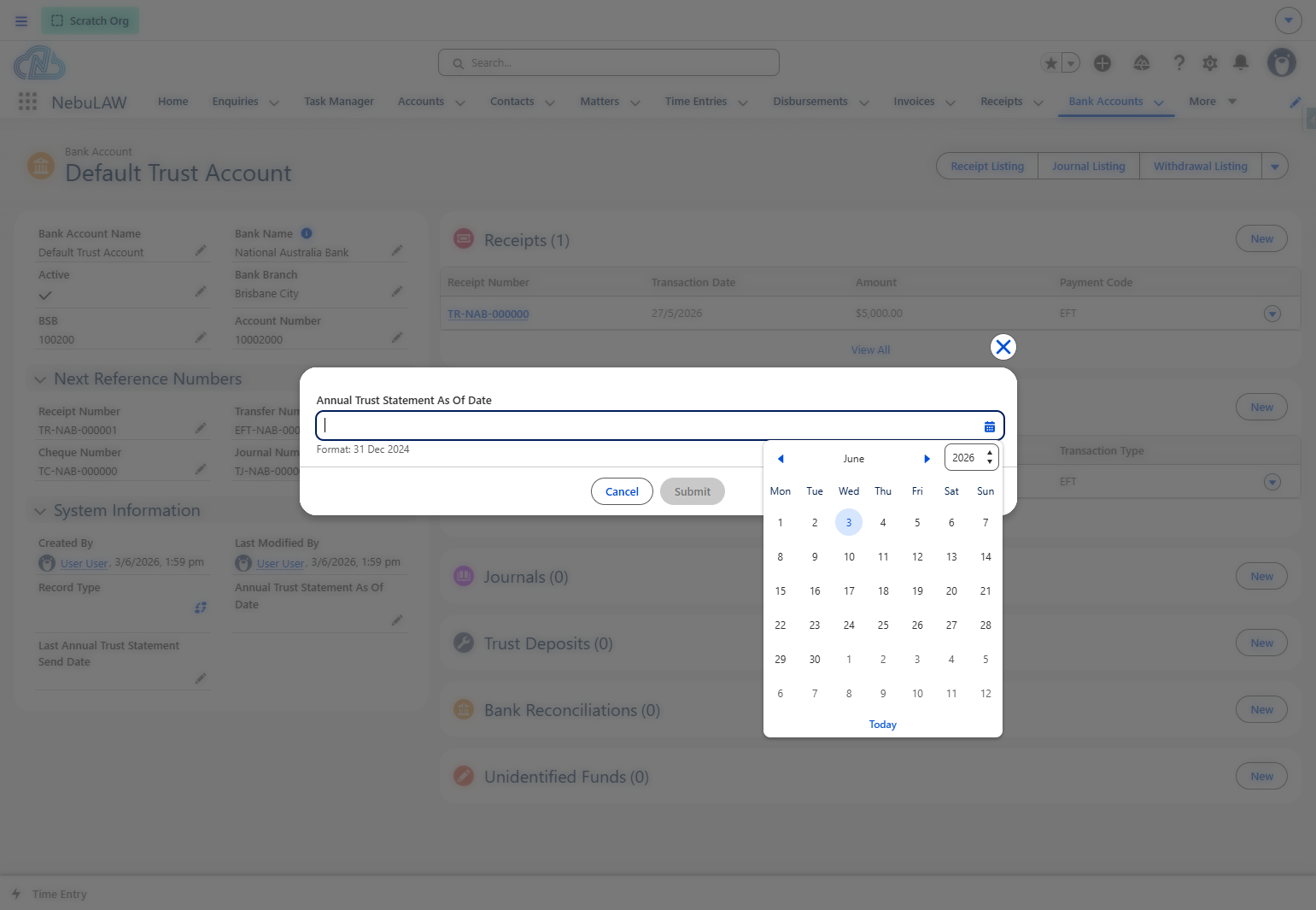Open the Setup gear icon
Image resolution: width=1316 pixels, height=910 pixels.
click(x=1210, y=63)
